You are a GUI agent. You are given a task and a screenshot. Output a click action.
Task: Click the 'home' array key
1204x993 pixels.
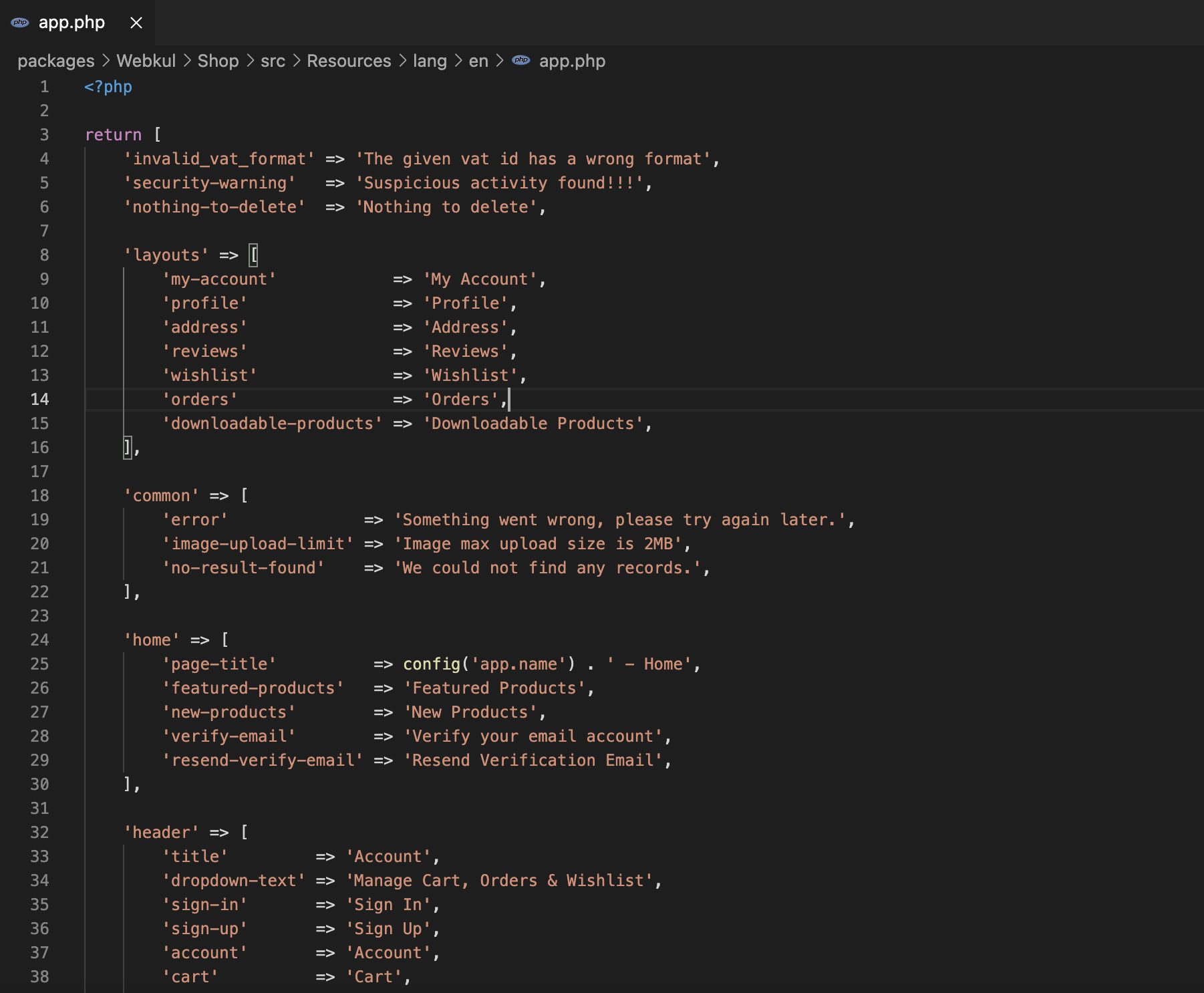click(152, 640)
